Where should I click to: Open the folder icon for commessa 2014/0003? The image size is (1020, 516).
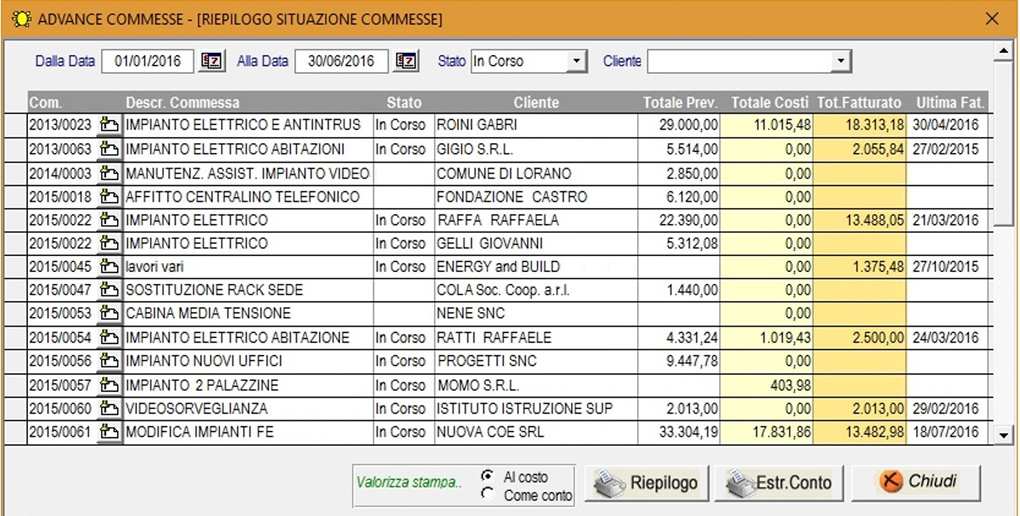109,174
